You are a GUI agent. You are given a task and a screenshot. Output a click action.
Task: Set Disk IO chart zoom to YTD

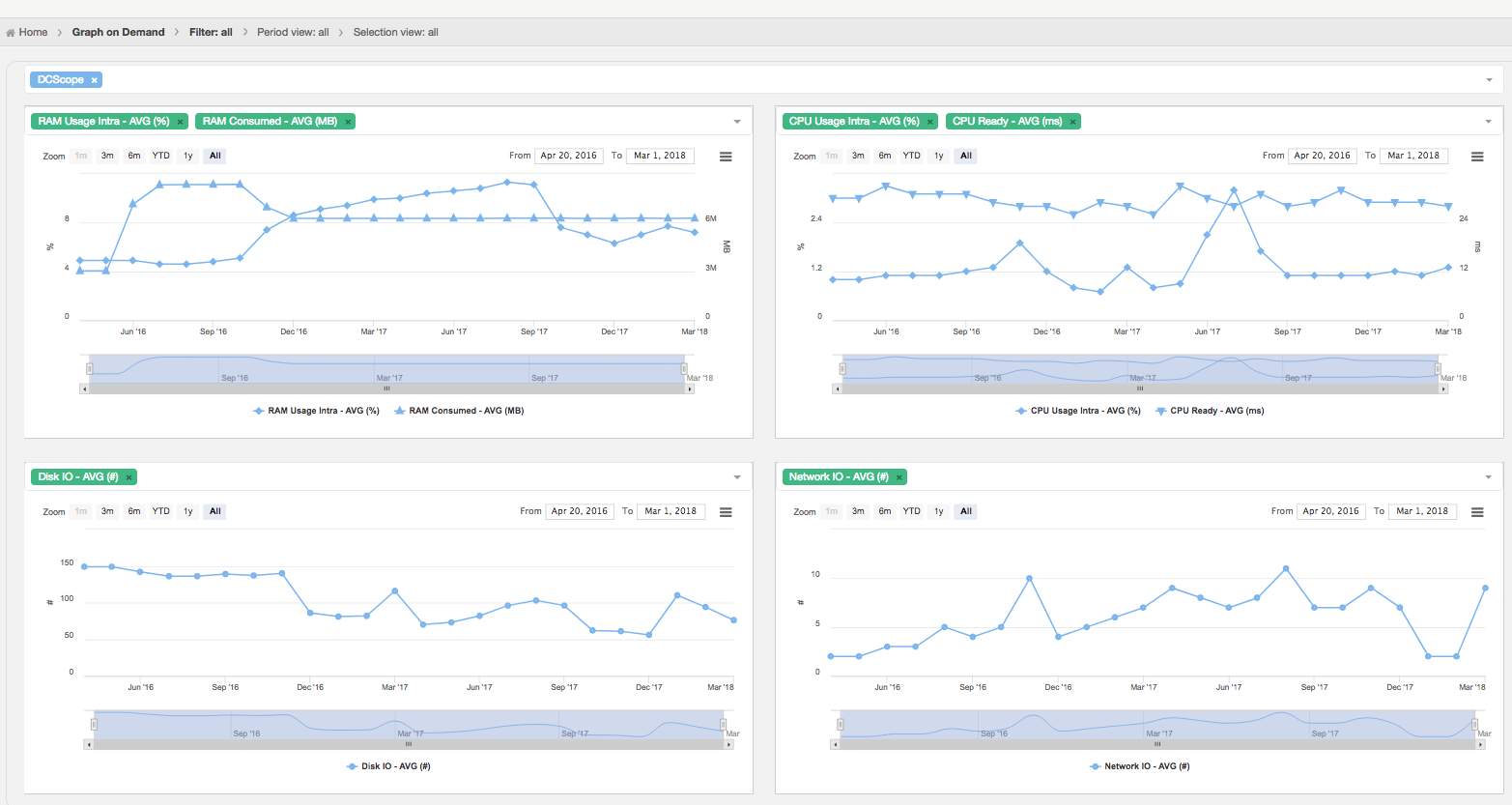[x=161, y=511]
